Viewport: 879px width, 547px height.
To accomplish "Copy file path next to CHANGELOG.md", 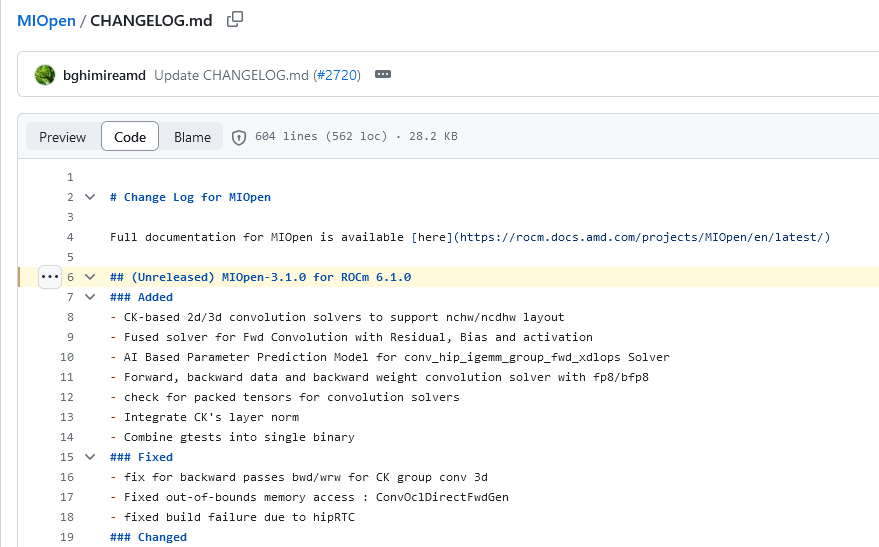I will tap(235, 19).
